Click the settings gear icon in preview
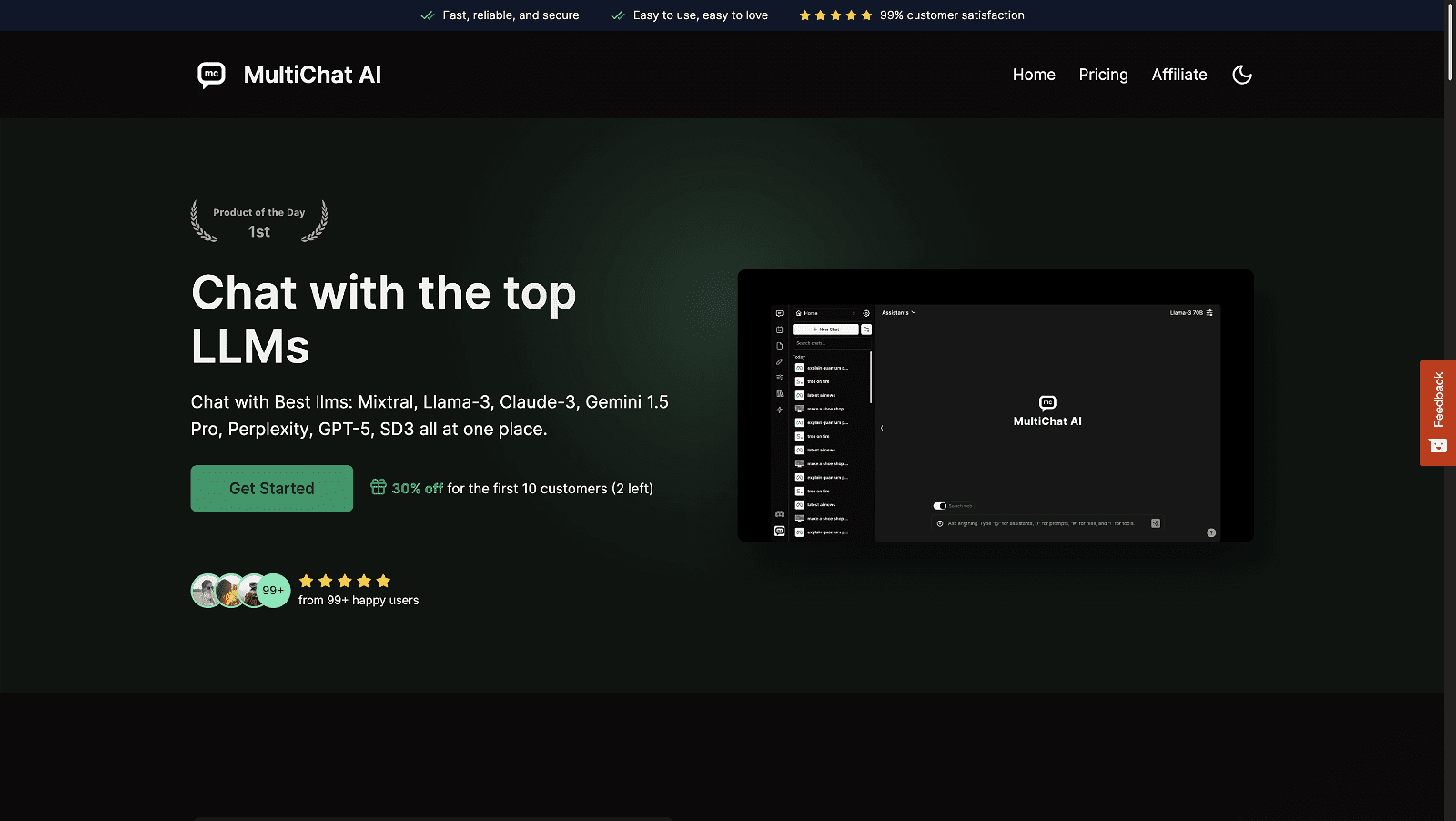 [x=866, y=313]
